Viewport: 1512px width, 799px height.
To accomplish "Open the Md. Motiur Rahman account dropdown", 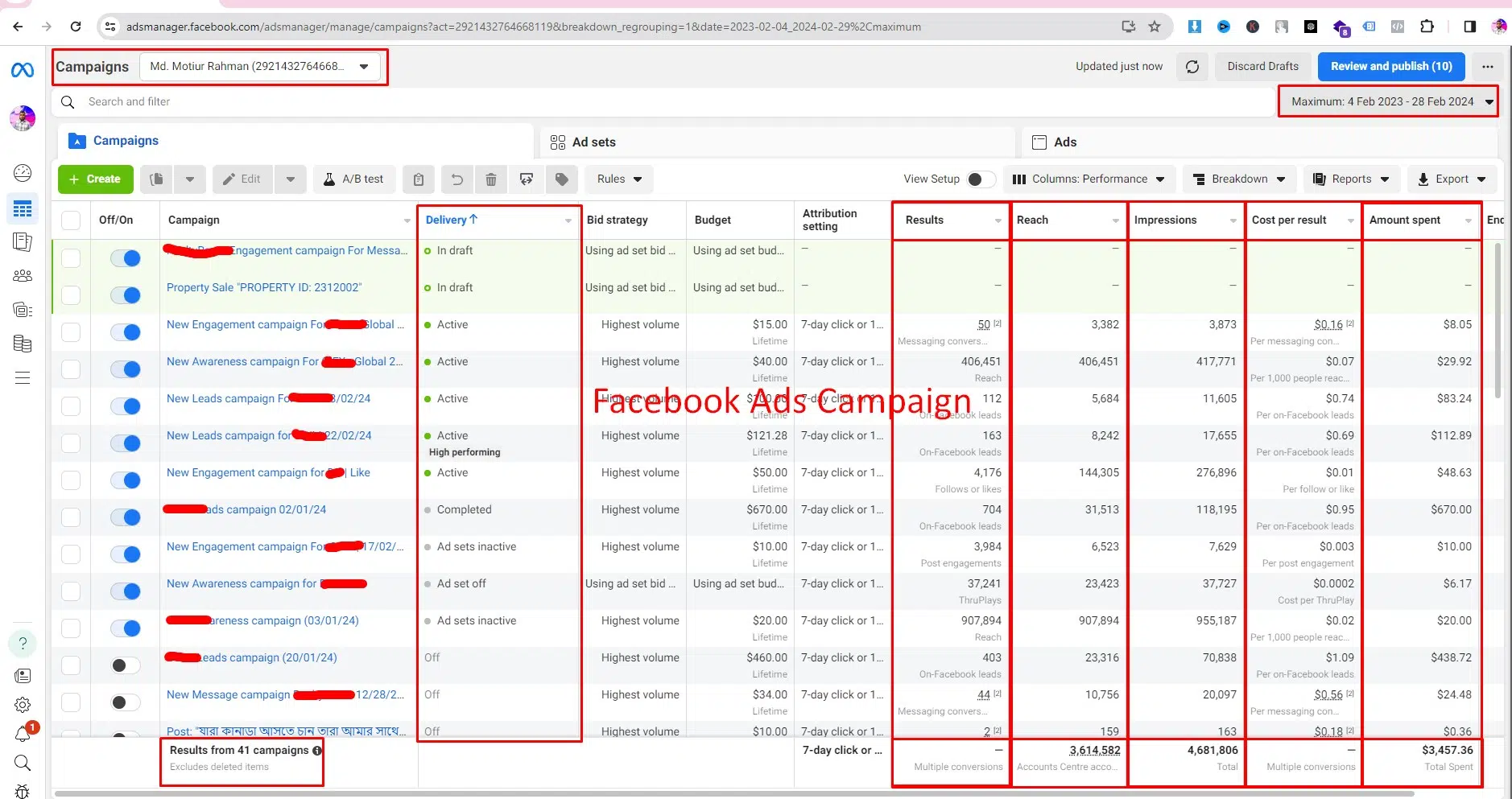I will pyautogui.click(x=259, y=67).
